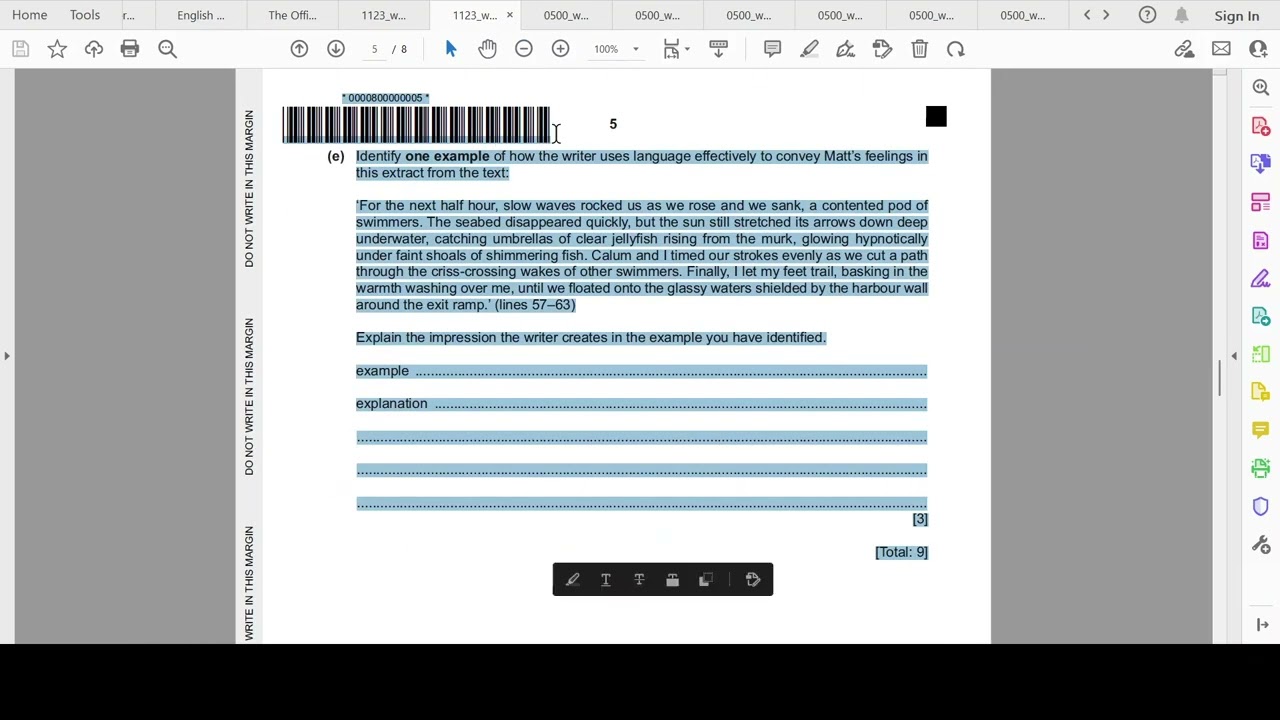
Task: Open the Create PDF tool in the right pane
Action: [x=1260, y=126]
